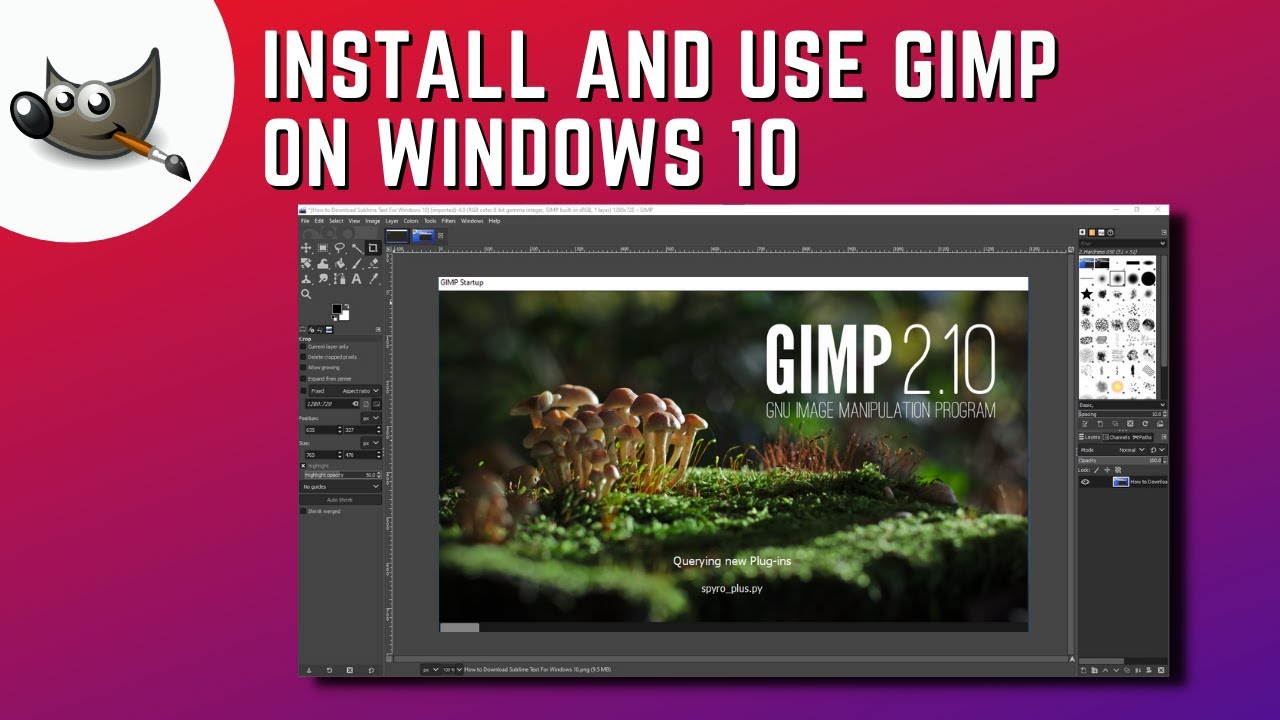Open the File menu
This screenshot has width=1280, height=720.
pos(305,221)
